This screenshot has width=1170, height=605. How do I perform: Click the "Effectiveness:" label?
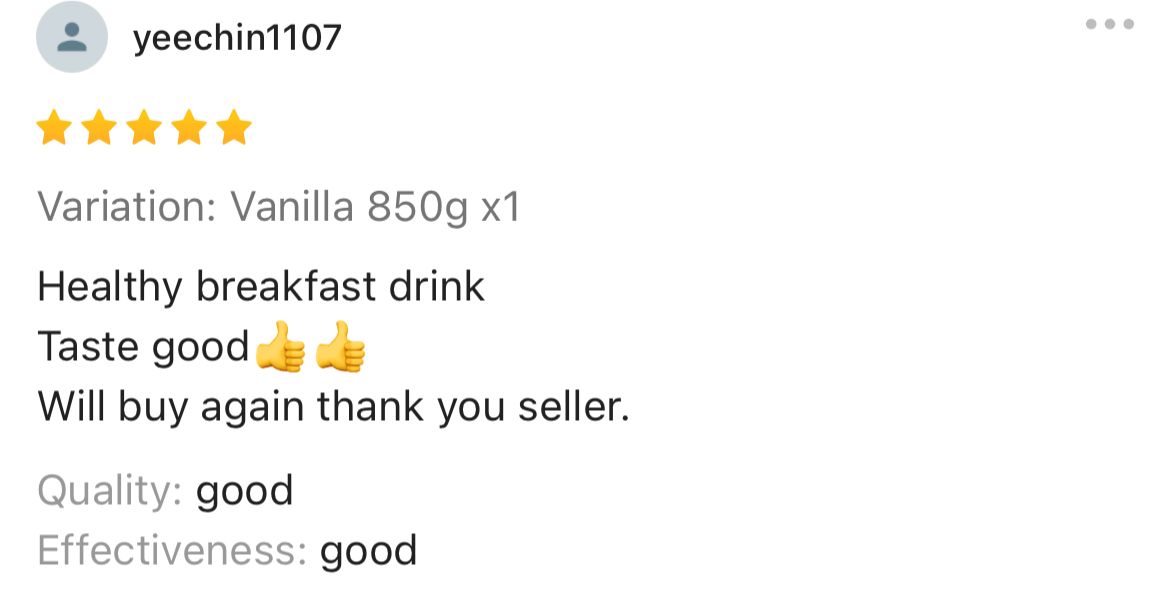click(x=171, y=550)
